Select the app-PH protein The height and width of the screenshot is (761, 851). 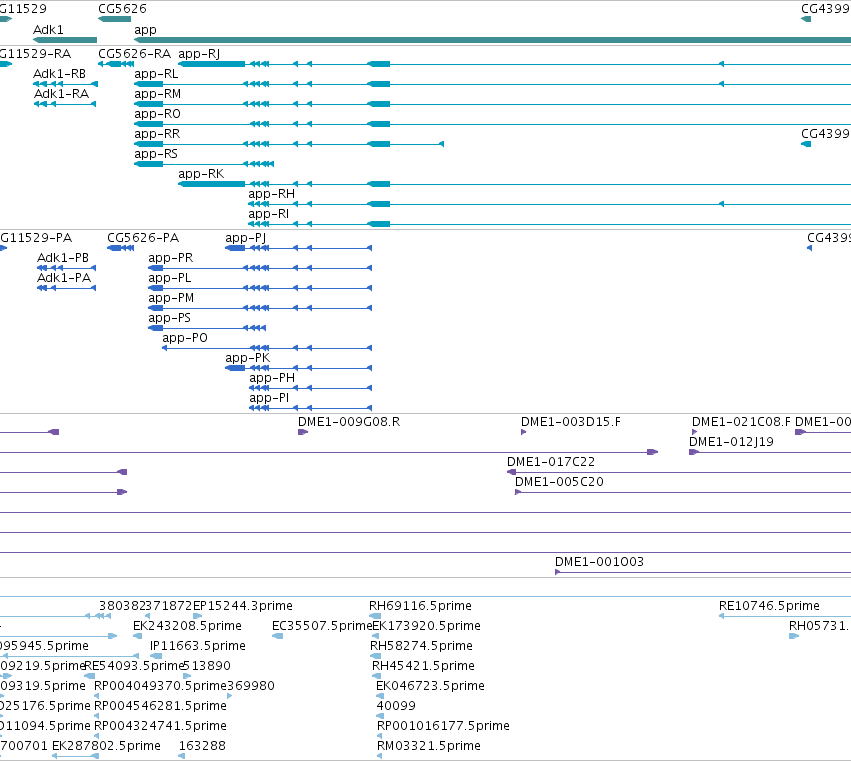click(310, 389)
